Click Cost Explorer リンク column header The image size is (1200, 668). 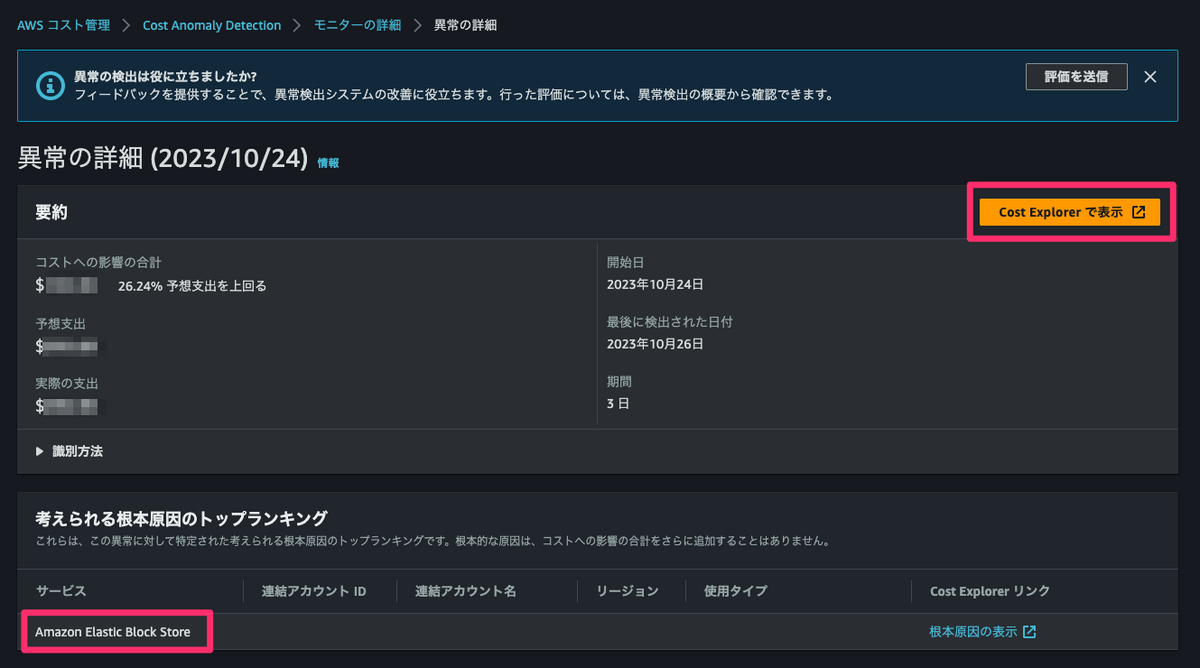(x=990, y=591)
